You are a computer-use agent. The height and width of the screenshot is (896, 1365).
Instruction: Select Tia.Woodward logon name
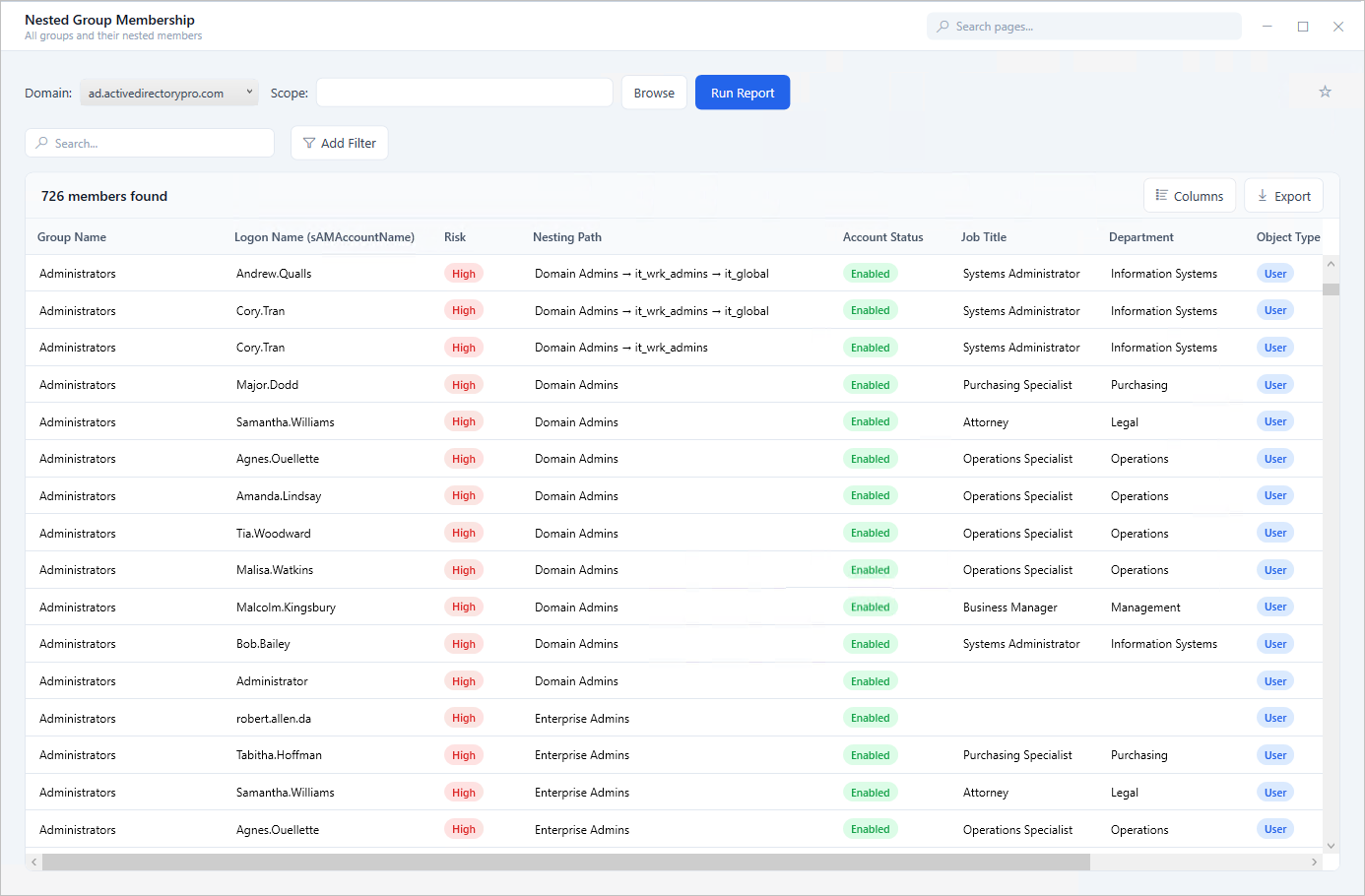pos(274,534)
